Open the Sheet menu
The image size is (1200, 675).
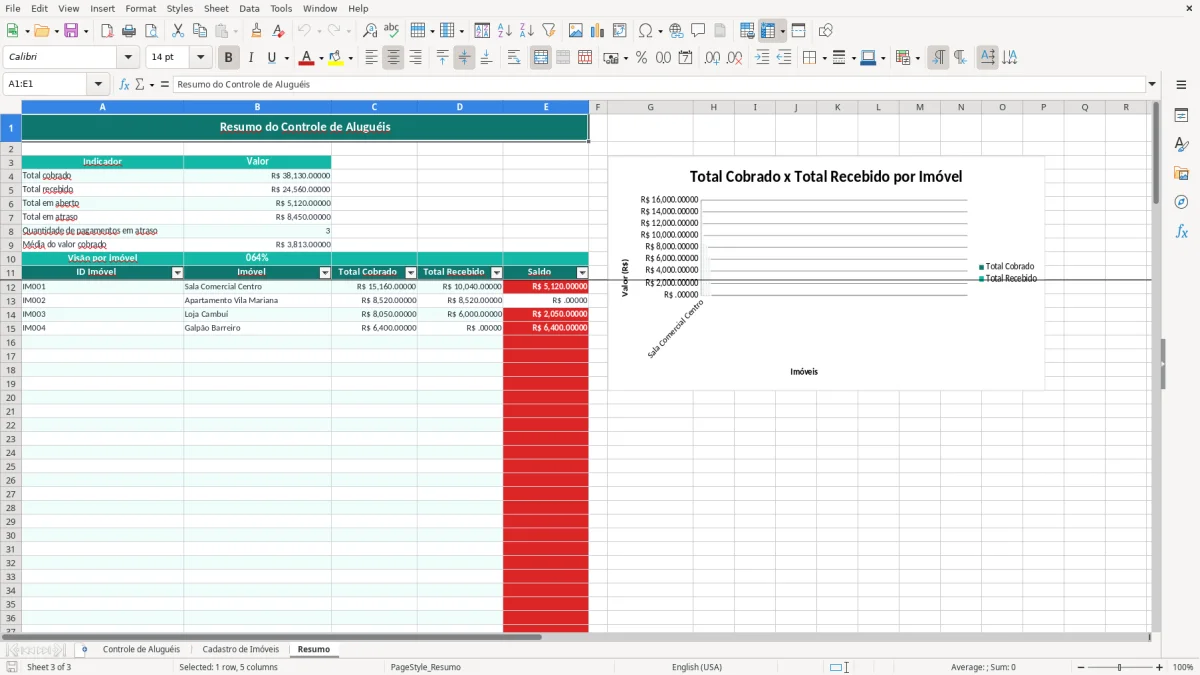tap(216, 8)
